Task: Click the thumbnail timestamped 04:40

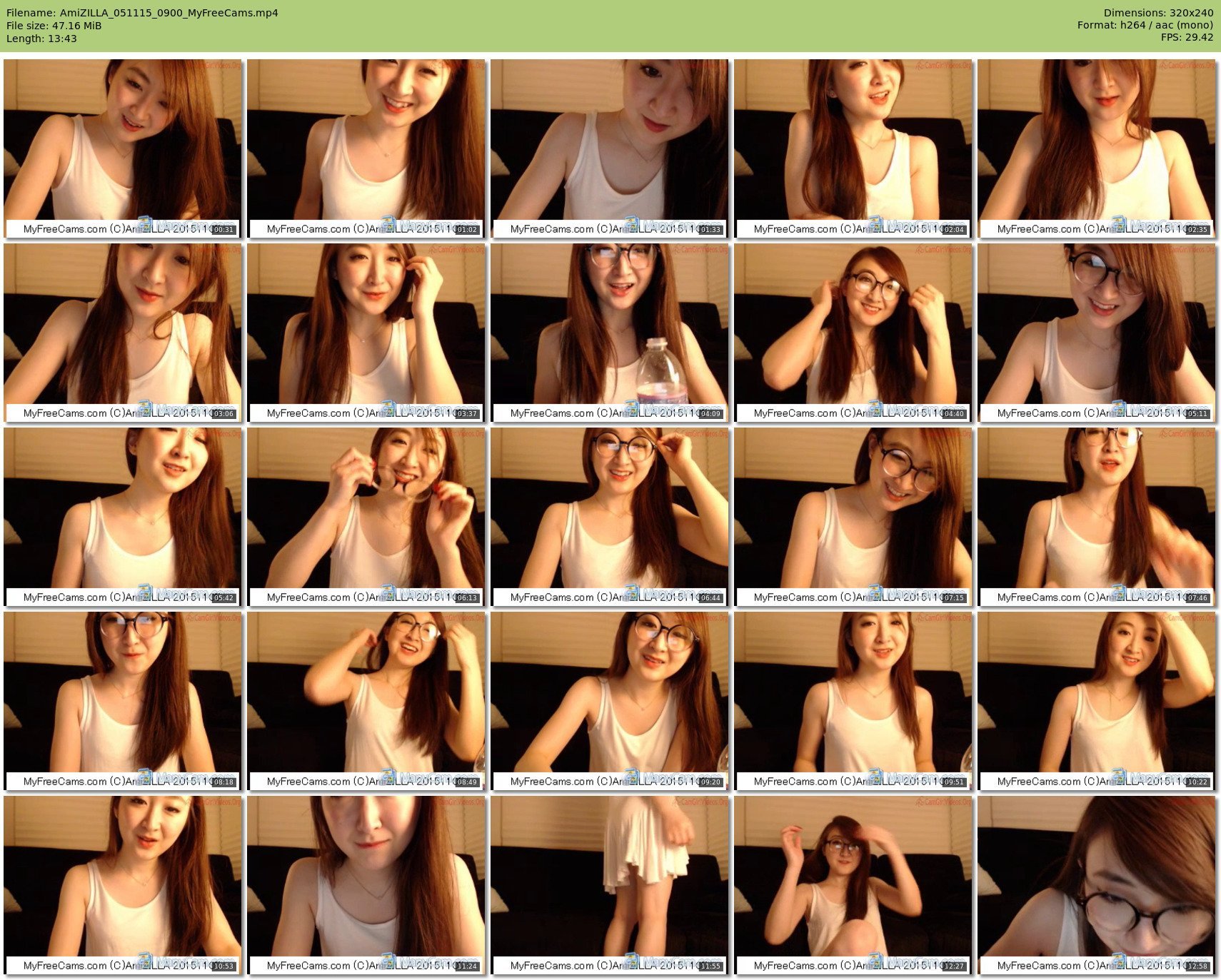Action: click(853, 333)
